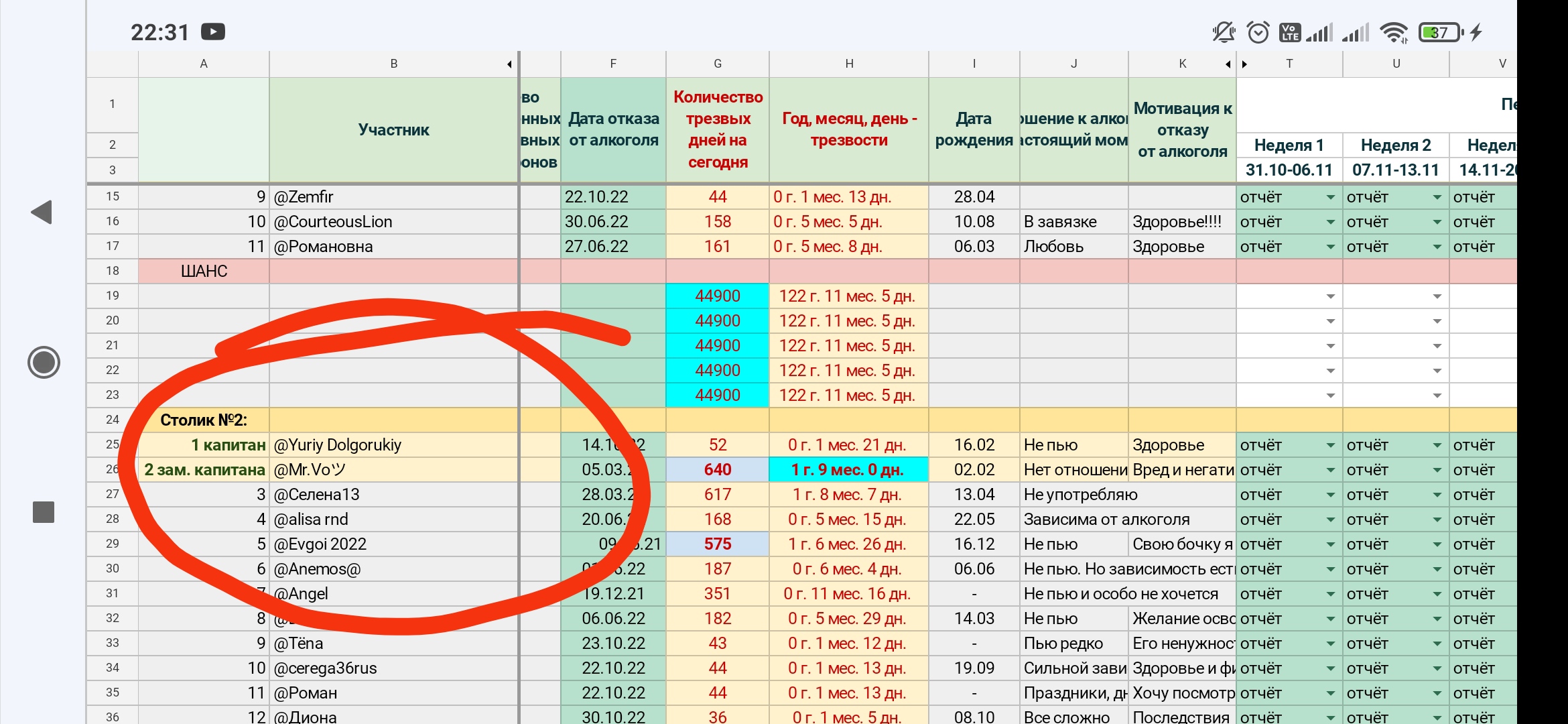This screenshot has height=724, width=1568.
Task: Select column G header
Action: pyautogui.click(x=718, y=64)
